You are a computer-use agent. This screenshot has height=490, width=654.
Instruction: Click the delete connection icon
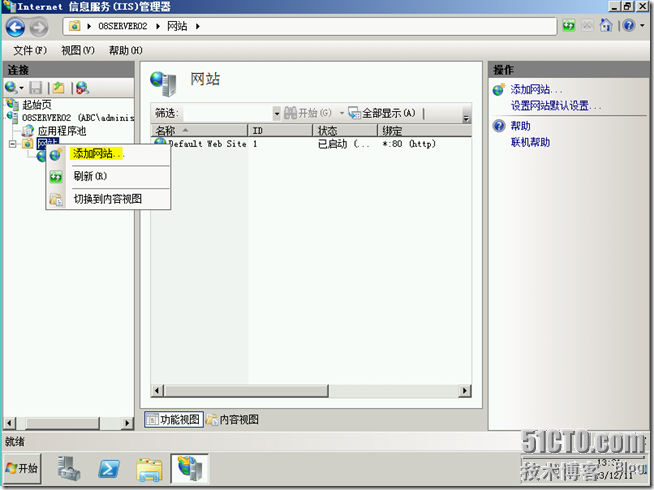pos(82,88)
